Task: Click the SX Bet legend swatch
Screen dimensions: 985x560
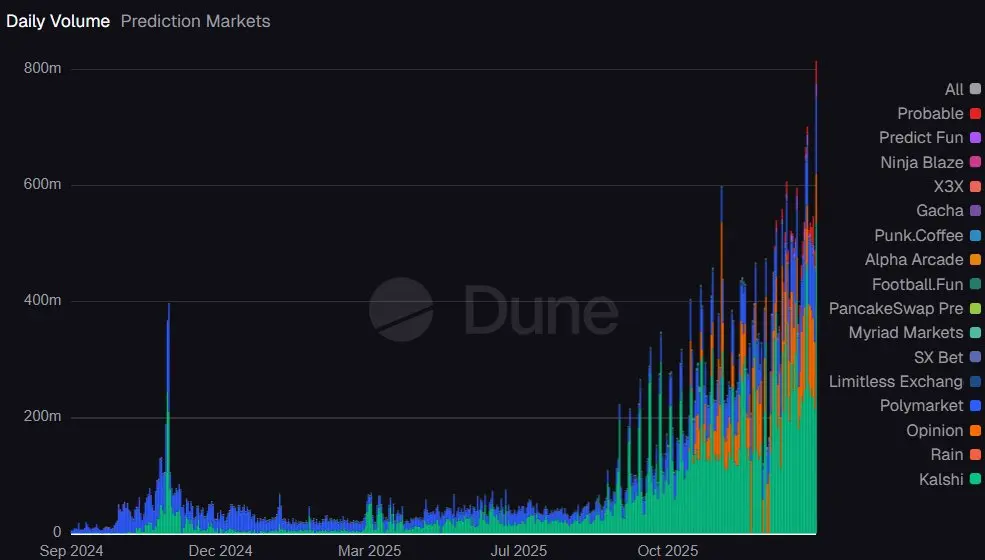Action: (x=975, y=358)
